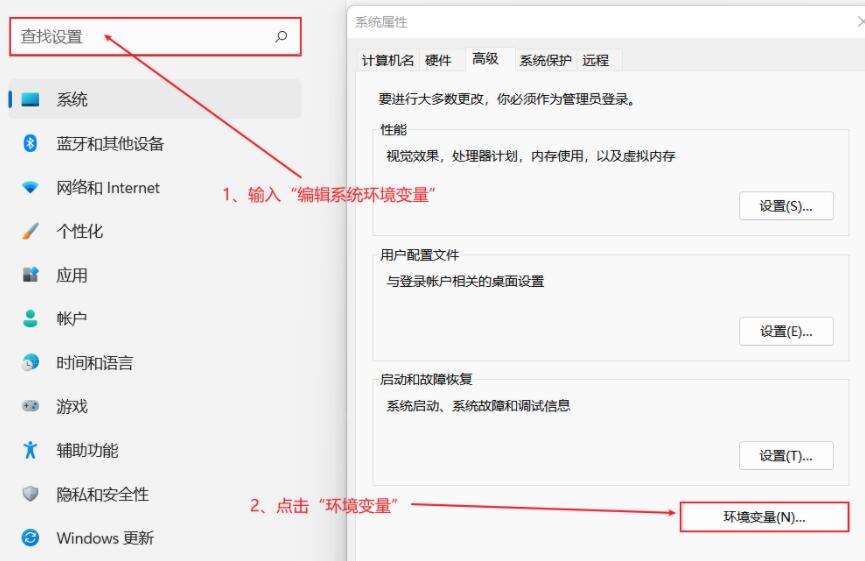Click the privacy shield icon
Viewport: 865px width, 561px height.
30,494
